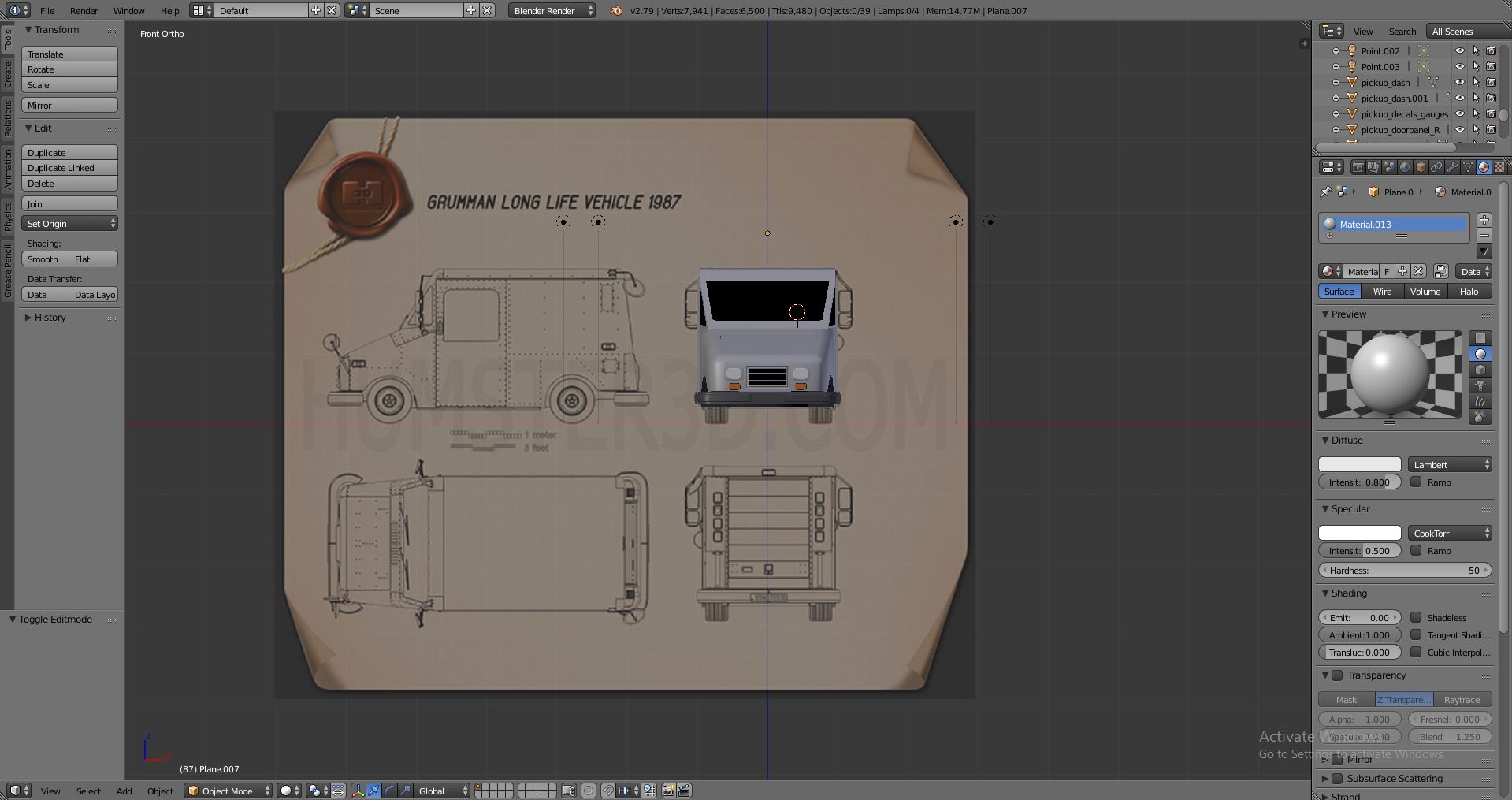Screen dimensions: 1512x800
Task: Toggle visibility eye for pickup_dash
Action: click(x=1459, y=82)
